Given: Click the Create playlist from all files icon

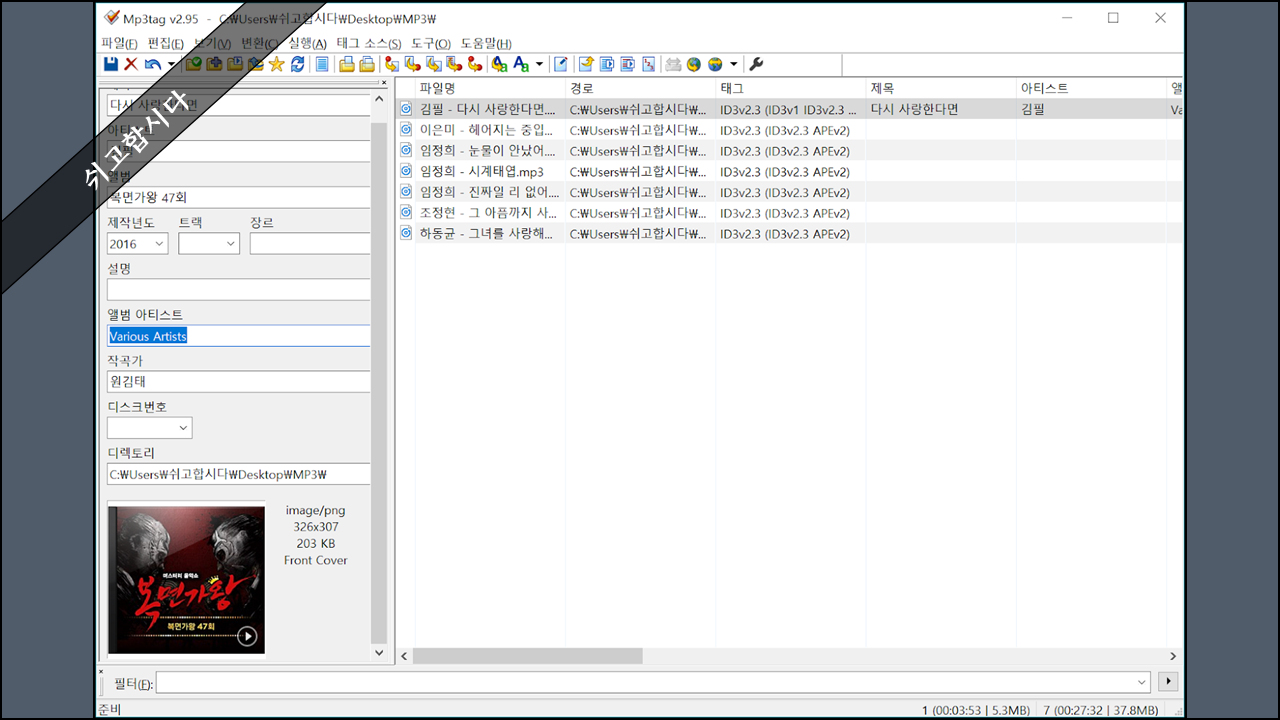Looking at the screenshot, I should (x=607, y=64).
